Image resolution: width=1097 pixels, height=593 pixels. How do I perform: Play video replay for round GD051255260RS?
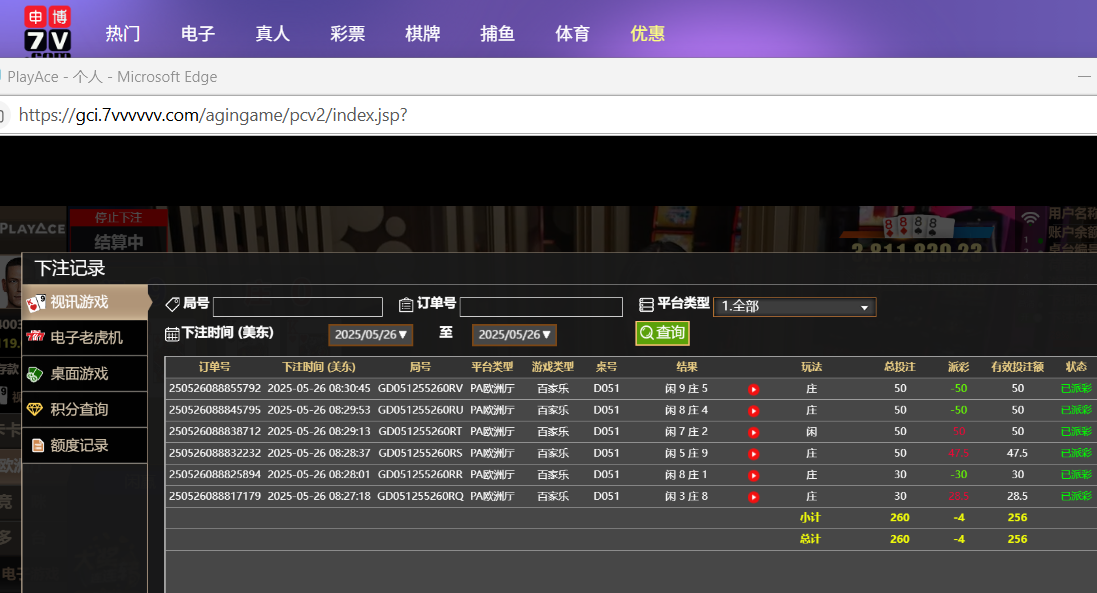pos(753,454)
